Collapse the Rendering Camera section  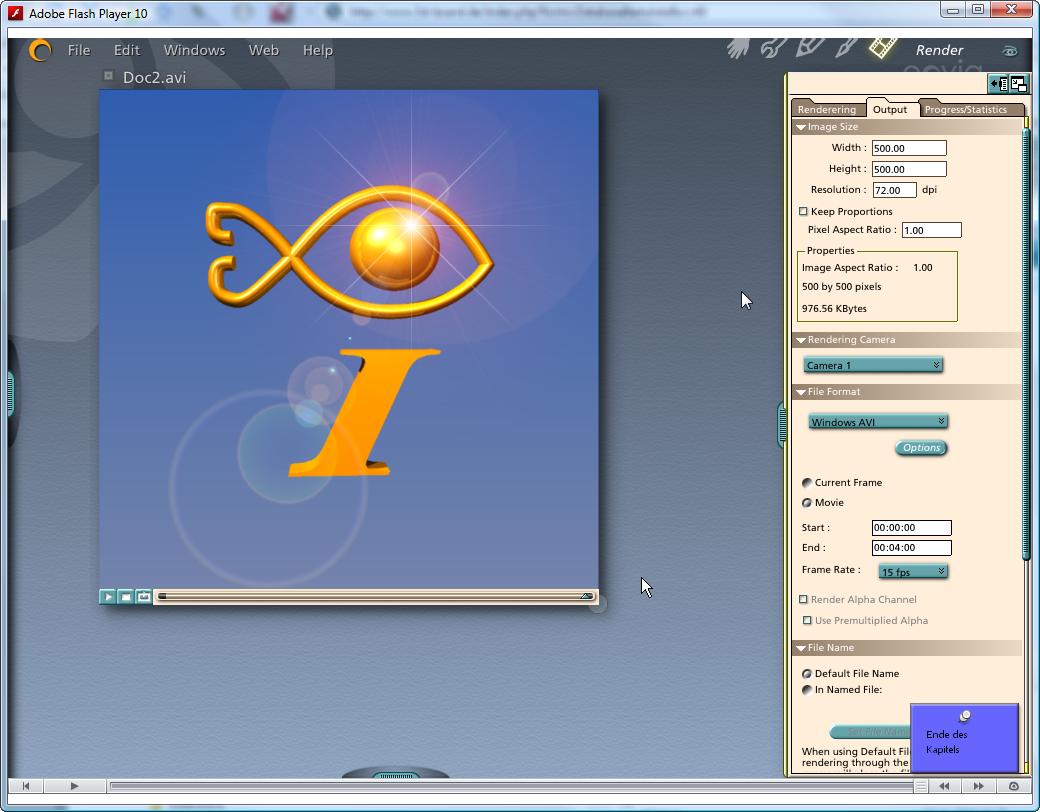pyautogui.click(x=801, y=340)
